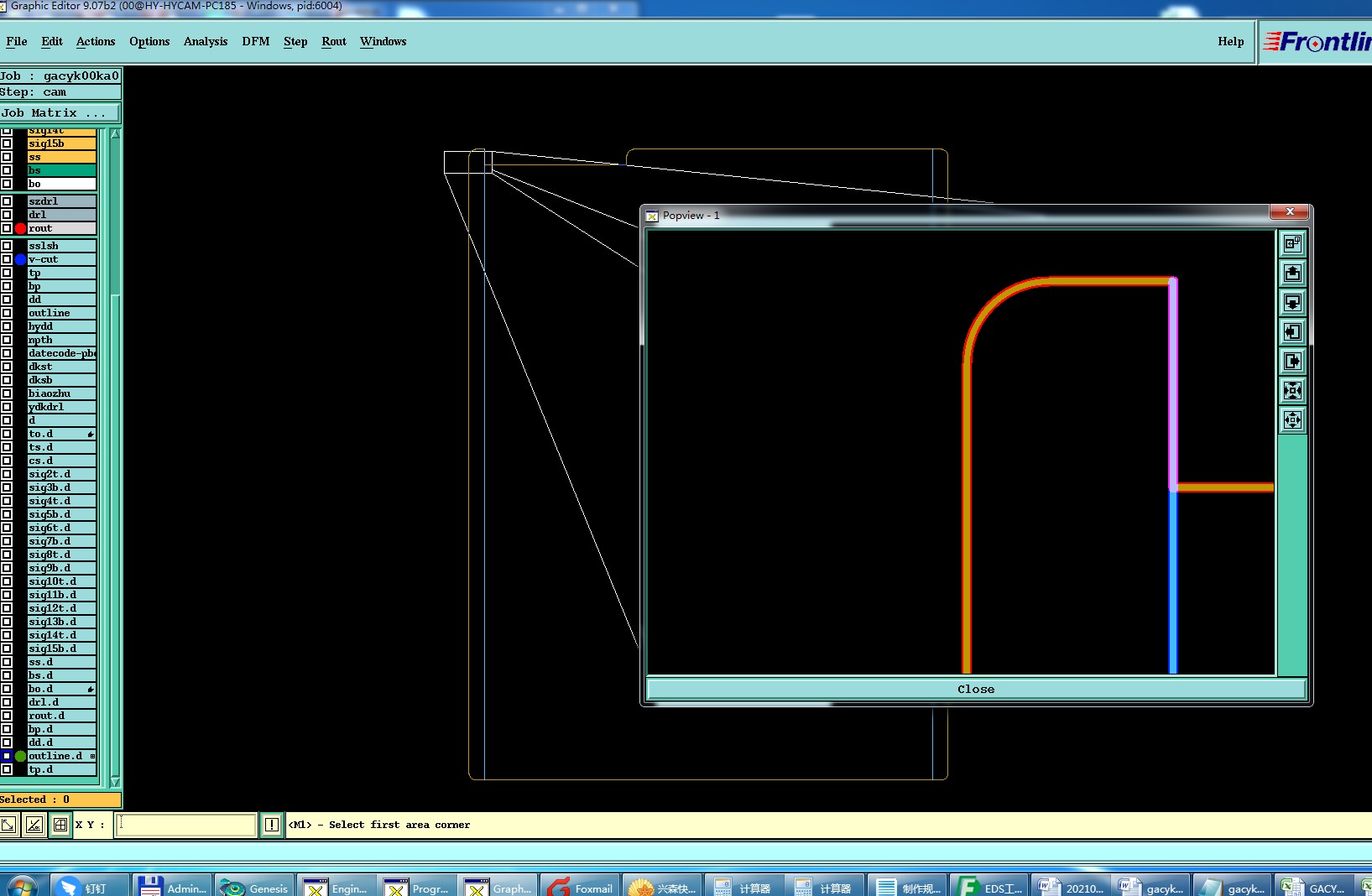Click the layer list scroll up arrow
This screenshot has height=896, width=1372.
(115, 134)
